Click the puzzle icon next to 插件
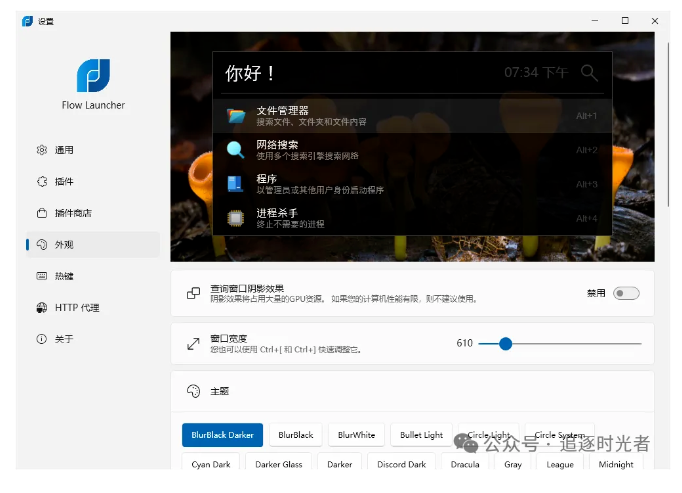This screenshot has width=682, height=493. pos(42,181)
